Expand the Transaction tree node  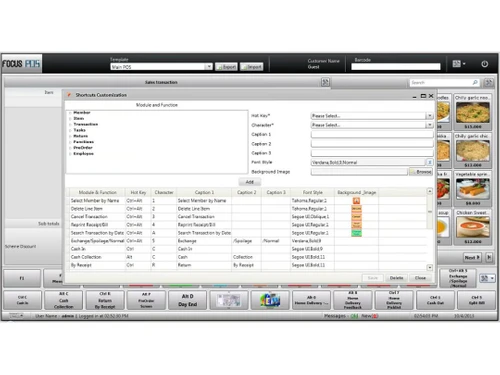coord(70,124)
